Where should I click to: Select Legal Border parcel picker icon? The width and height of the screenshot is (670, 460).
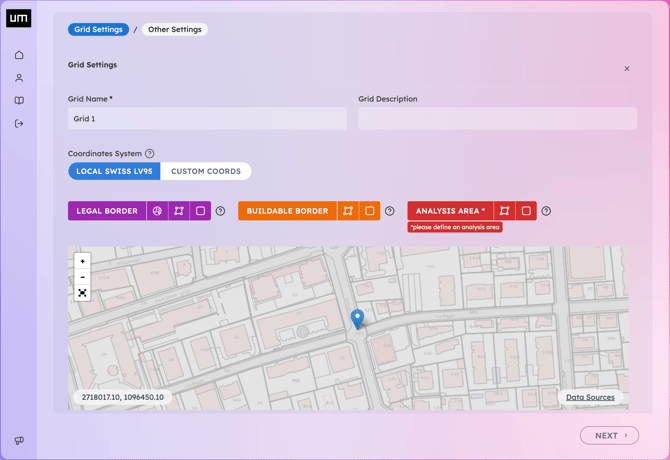(x=157, y=211)
